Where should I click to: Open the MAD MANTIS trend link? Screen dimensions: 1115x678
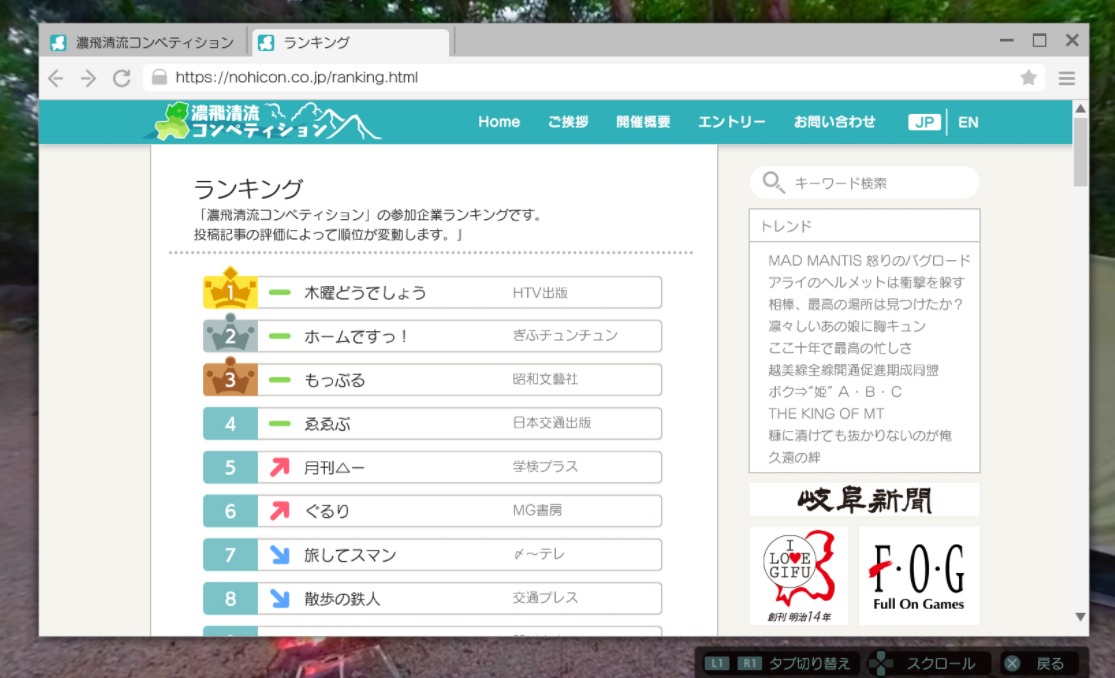coord(868,260)
